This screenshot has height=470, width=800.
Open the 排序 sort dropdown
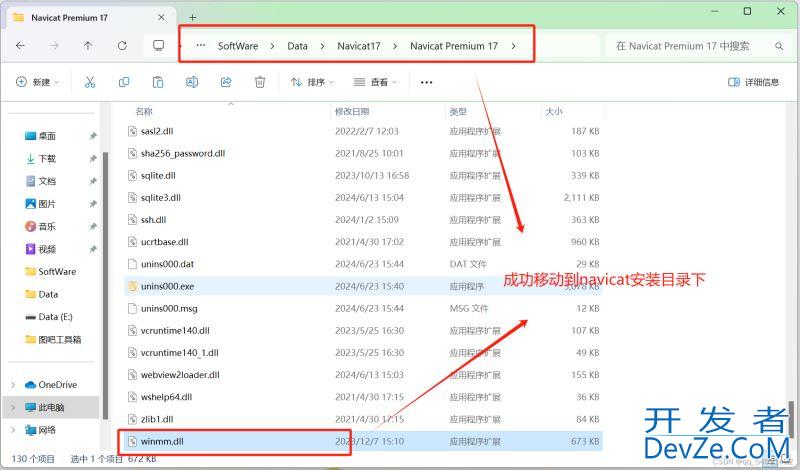[x=312, y=82]
